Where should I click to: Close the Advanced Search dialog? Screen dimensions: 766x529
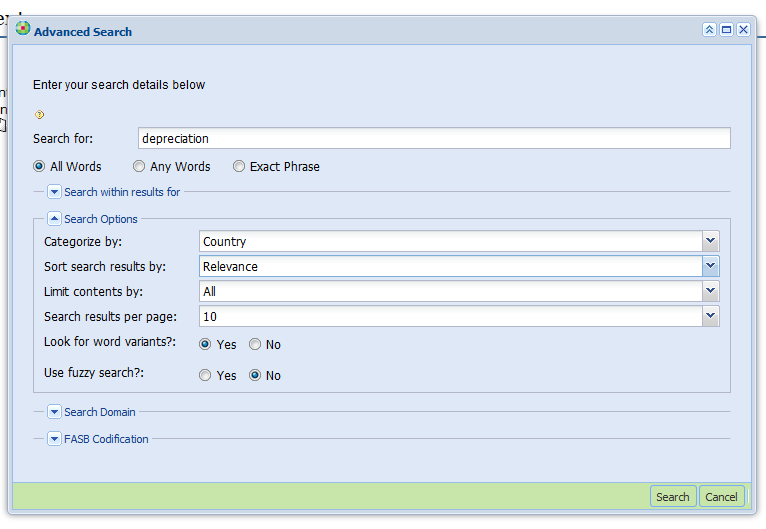[743, 30]
